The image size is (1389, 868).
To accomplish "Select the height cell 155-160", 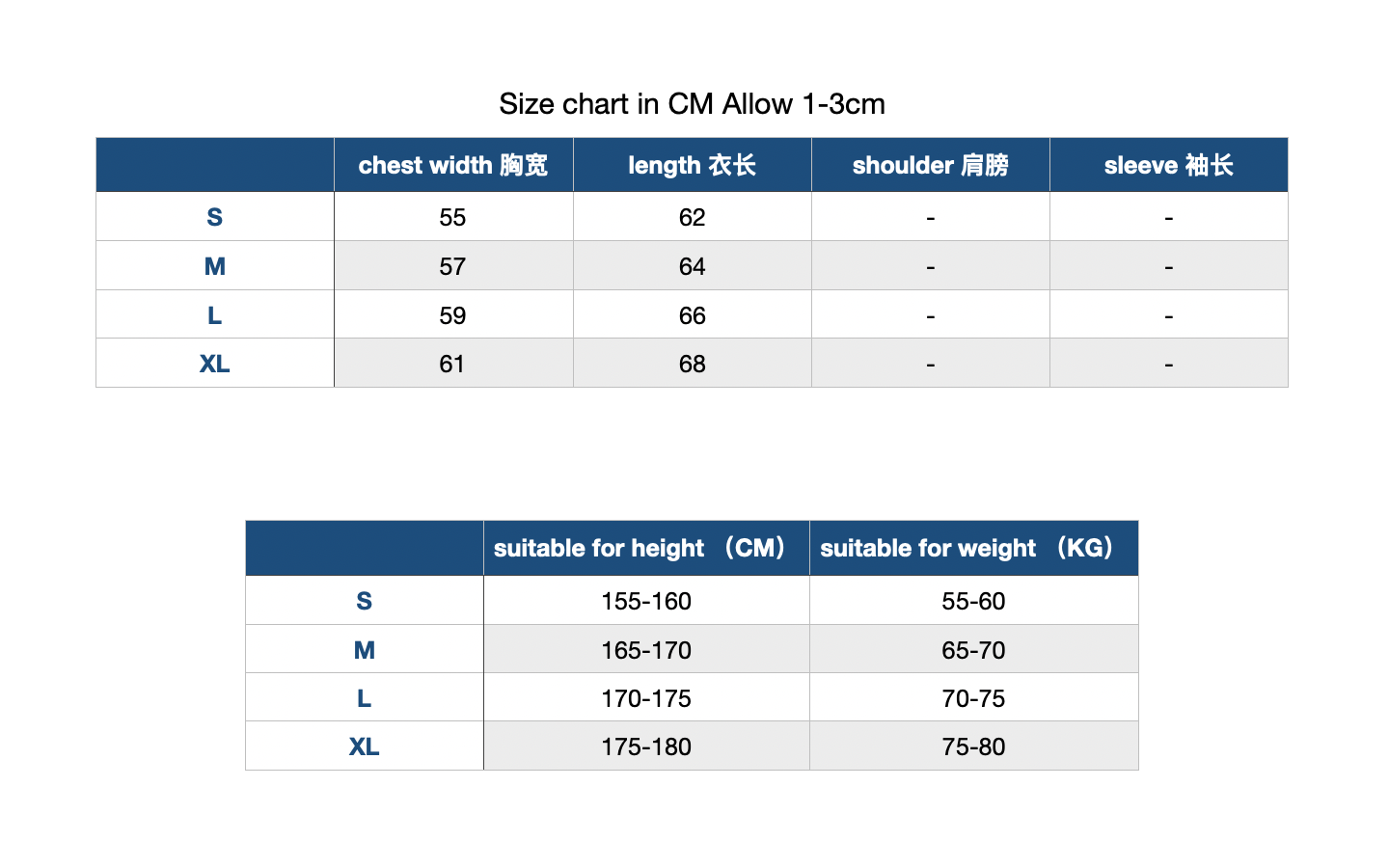I will 646,601.
